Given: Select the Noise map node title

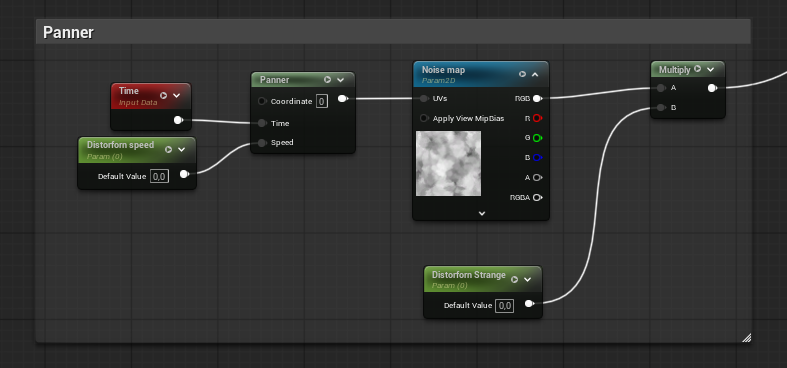Looking at the screenshot, I should tap(443, 70).
